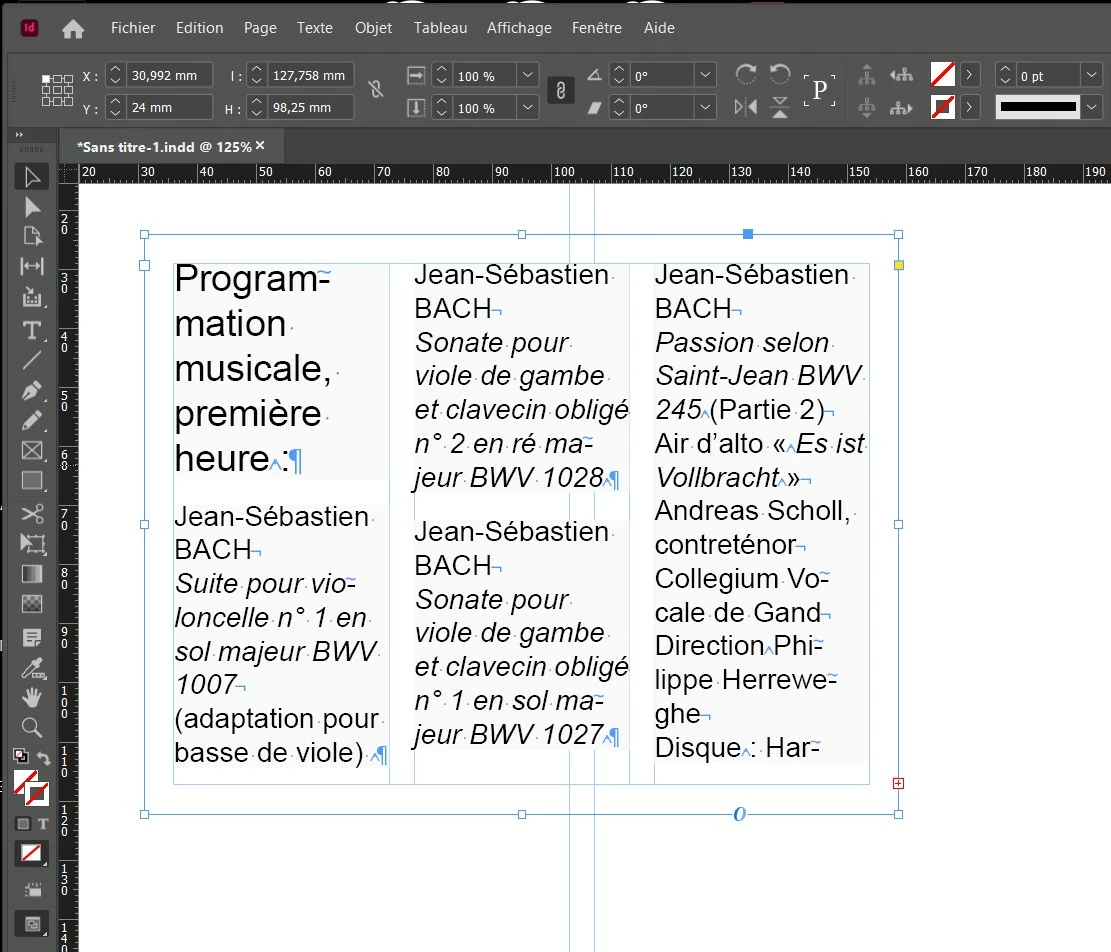
Task: Open the Aide menu
Action: (x=659, y=28)
